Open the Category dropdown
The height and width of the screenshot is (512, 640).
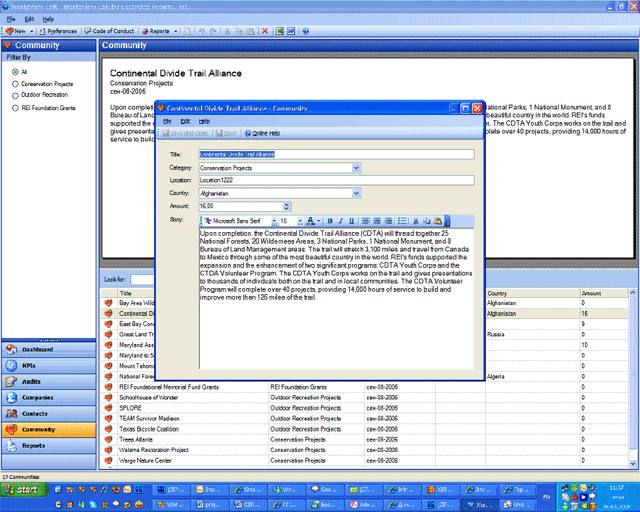356,168
